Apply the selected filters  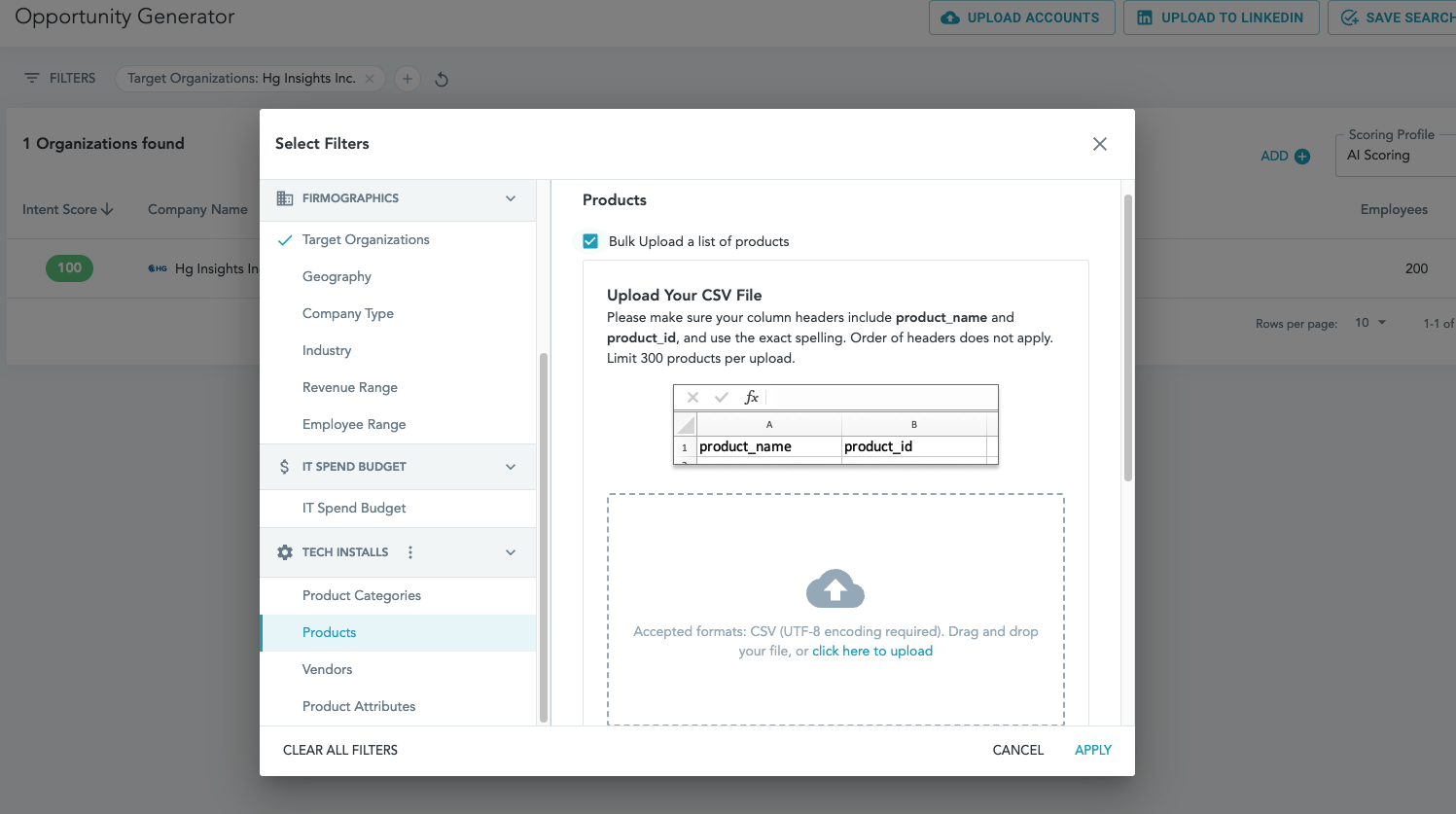(x=1093, y=750)
